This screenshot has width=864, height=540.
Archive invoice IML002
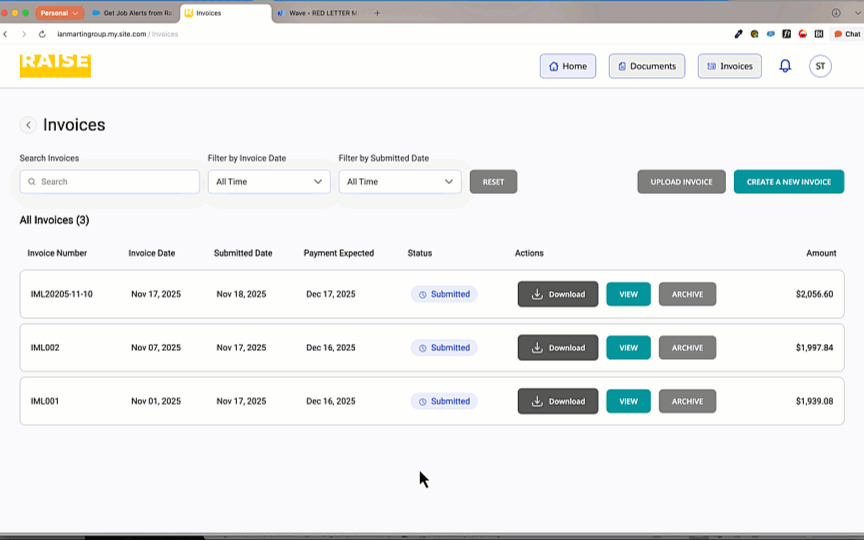(x=687, y=348)
